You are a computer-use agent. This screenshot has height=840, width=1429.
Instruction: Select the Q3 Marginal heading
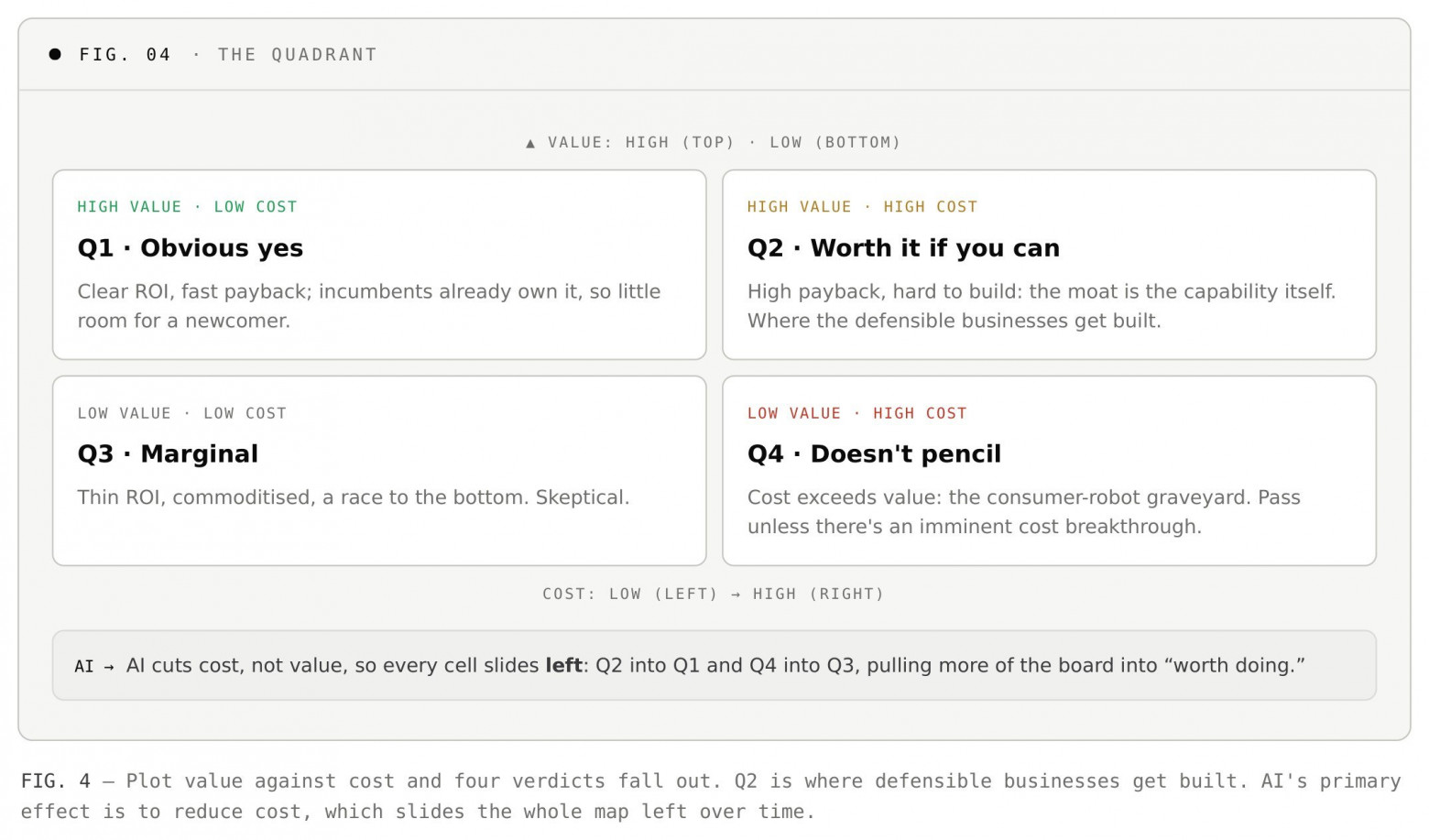pos(168,454)
